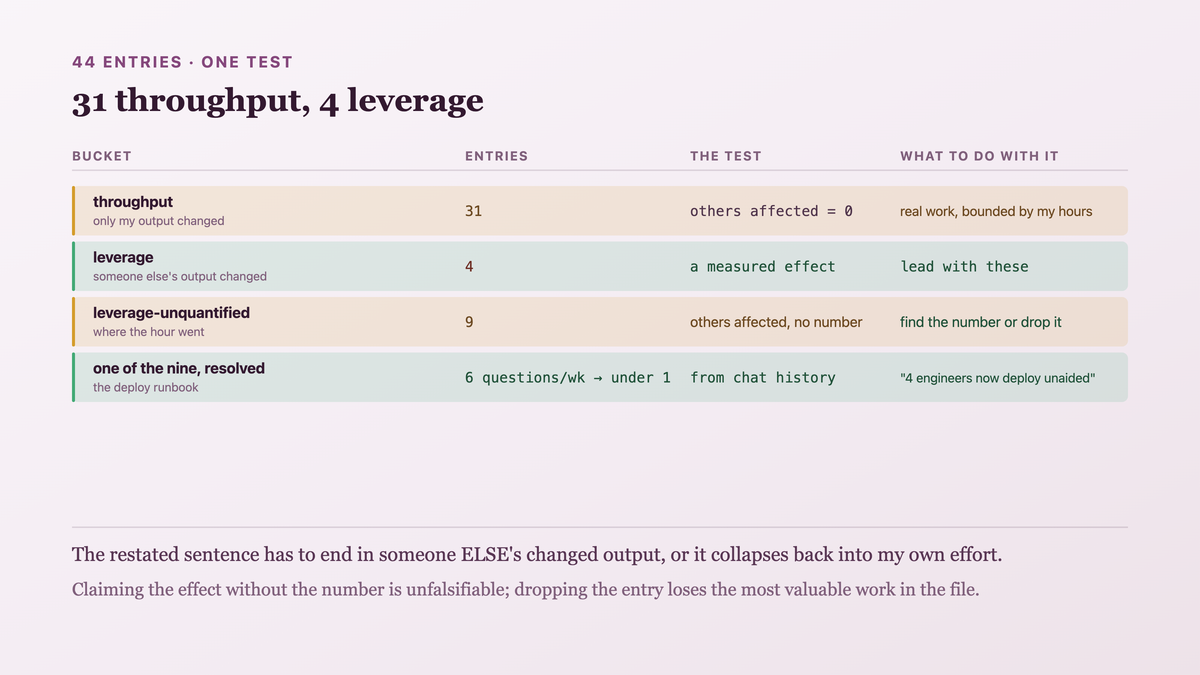Image resolution: width=1200 pixels, height=675 pixels.
Task: Click "find the number or drop it"
Action: (x=981, y=322)
